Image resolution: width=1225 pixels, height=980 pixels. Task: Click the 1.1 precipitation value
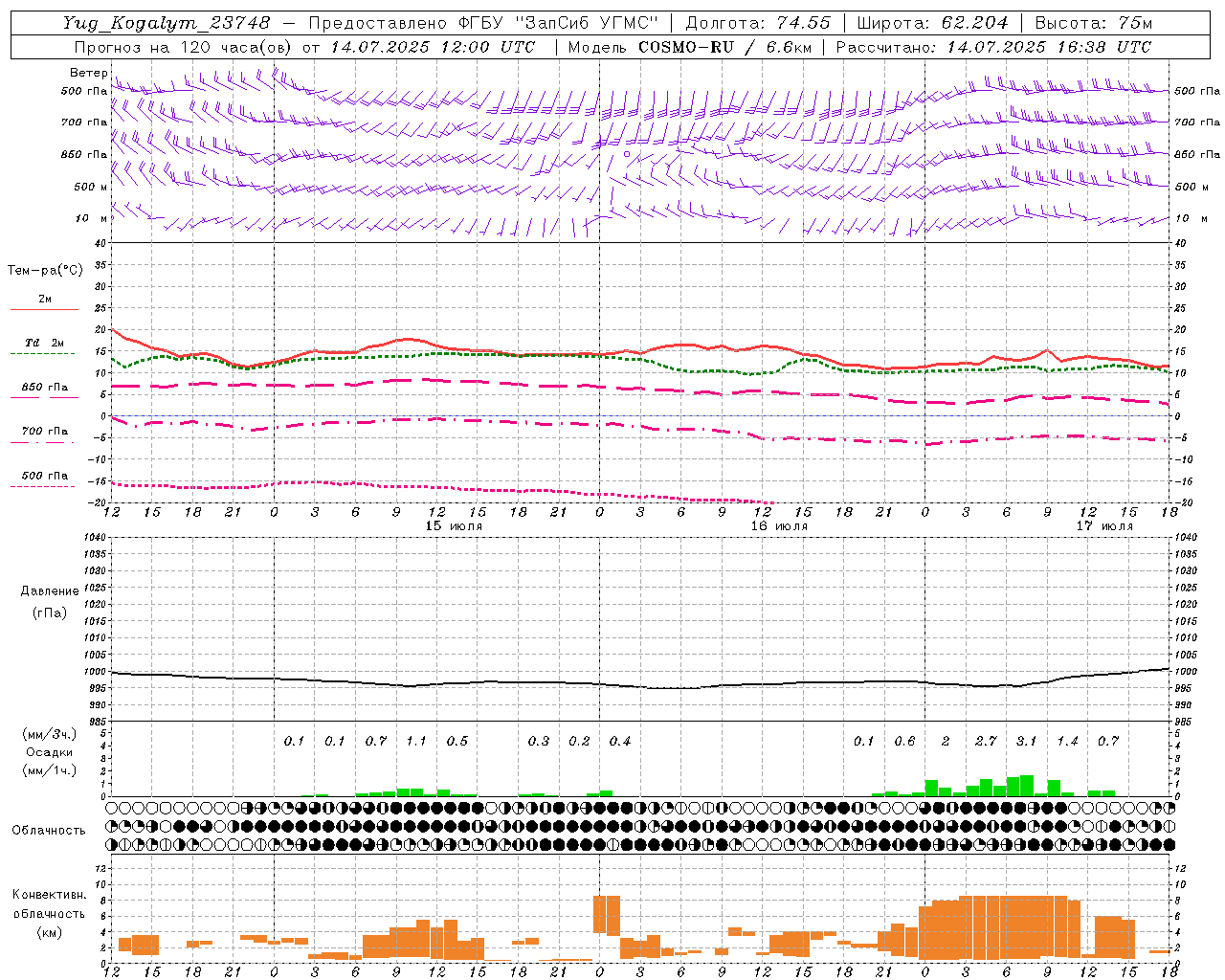[416, 742]
